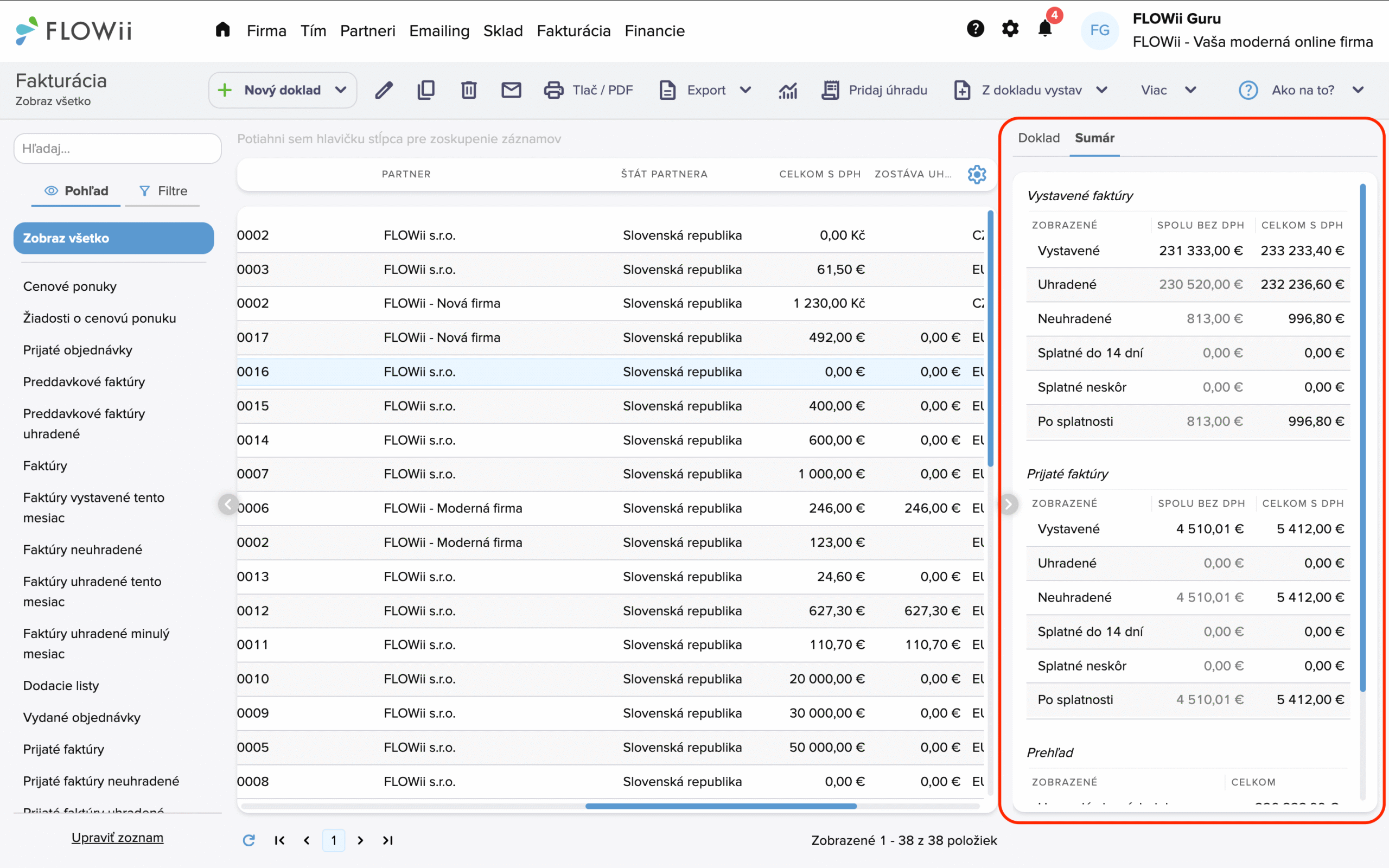Open the Tím menu
Viewport: 1389px width, 868px height.
tap(314, 30)
